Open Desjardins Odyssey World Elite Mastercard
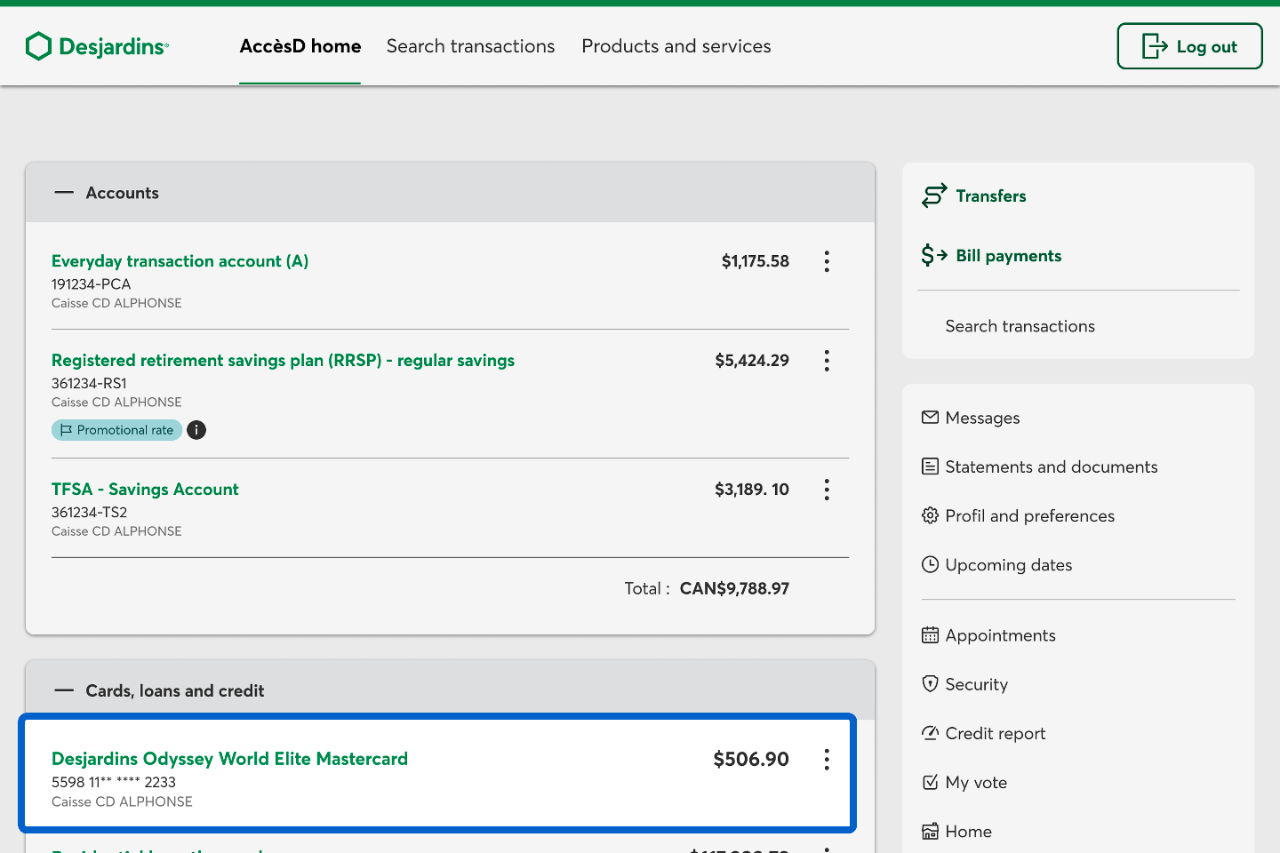 click(x=230, y=759)
